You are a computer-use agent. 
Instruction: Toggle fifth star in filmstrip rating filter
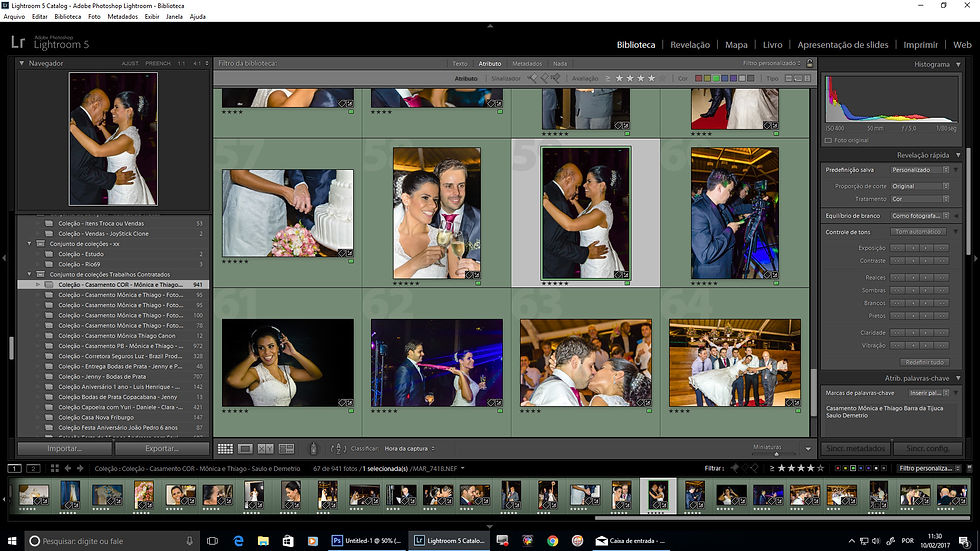click(x=821, y=468)
